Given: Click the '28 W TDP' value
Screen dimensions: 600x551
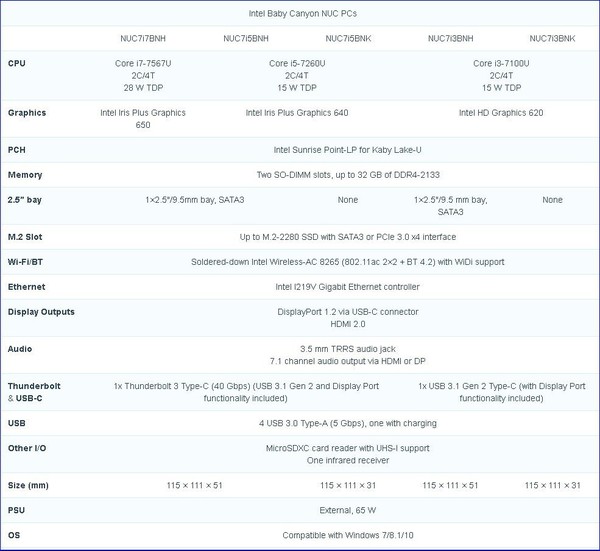Looking at the screenshot, I should point(143,88).
